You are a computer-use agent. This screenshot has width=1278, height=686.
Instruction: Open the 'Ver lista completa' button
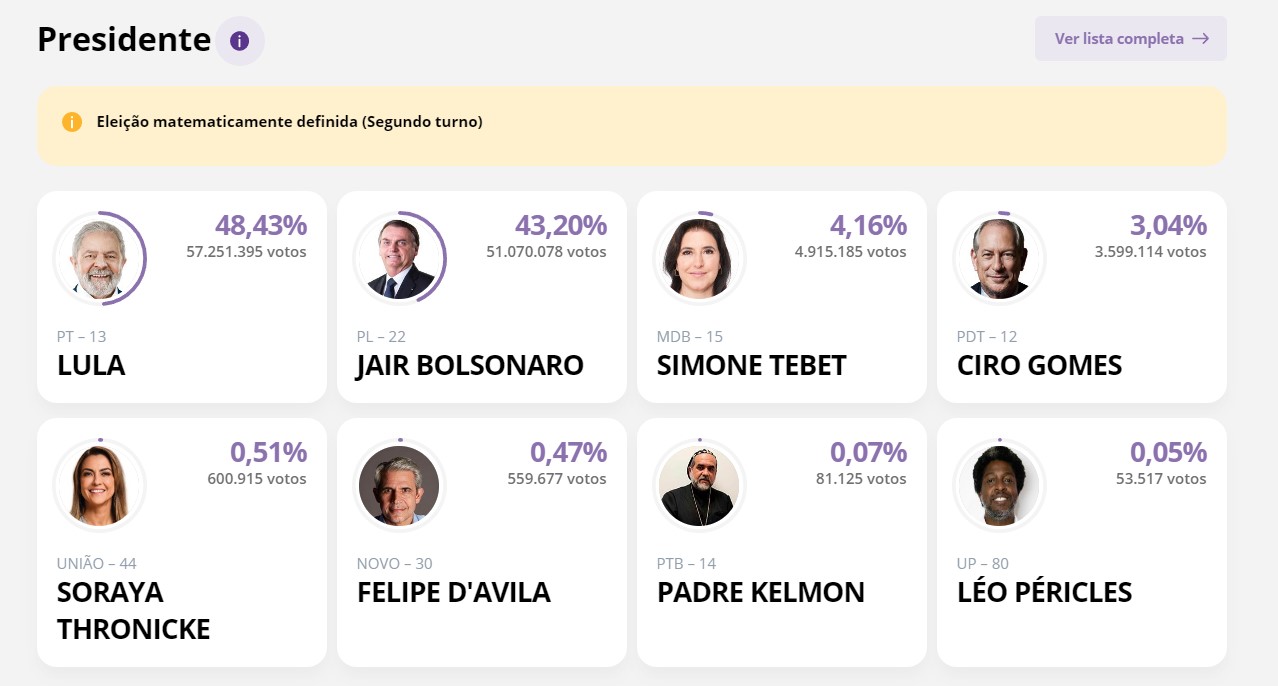coord(1130,39)
